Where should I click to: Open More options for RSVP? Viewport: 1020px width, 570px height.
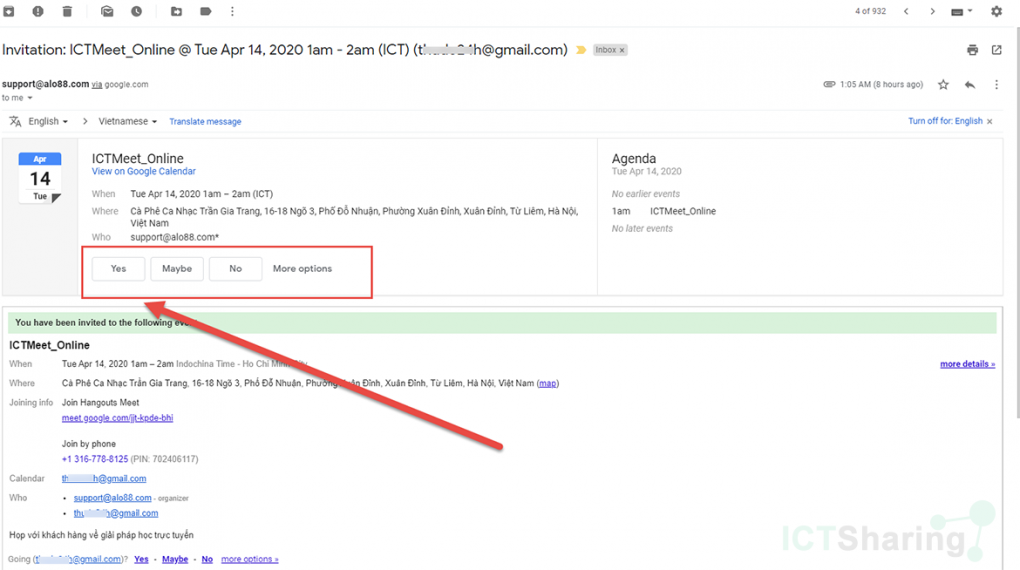[302, 269]
